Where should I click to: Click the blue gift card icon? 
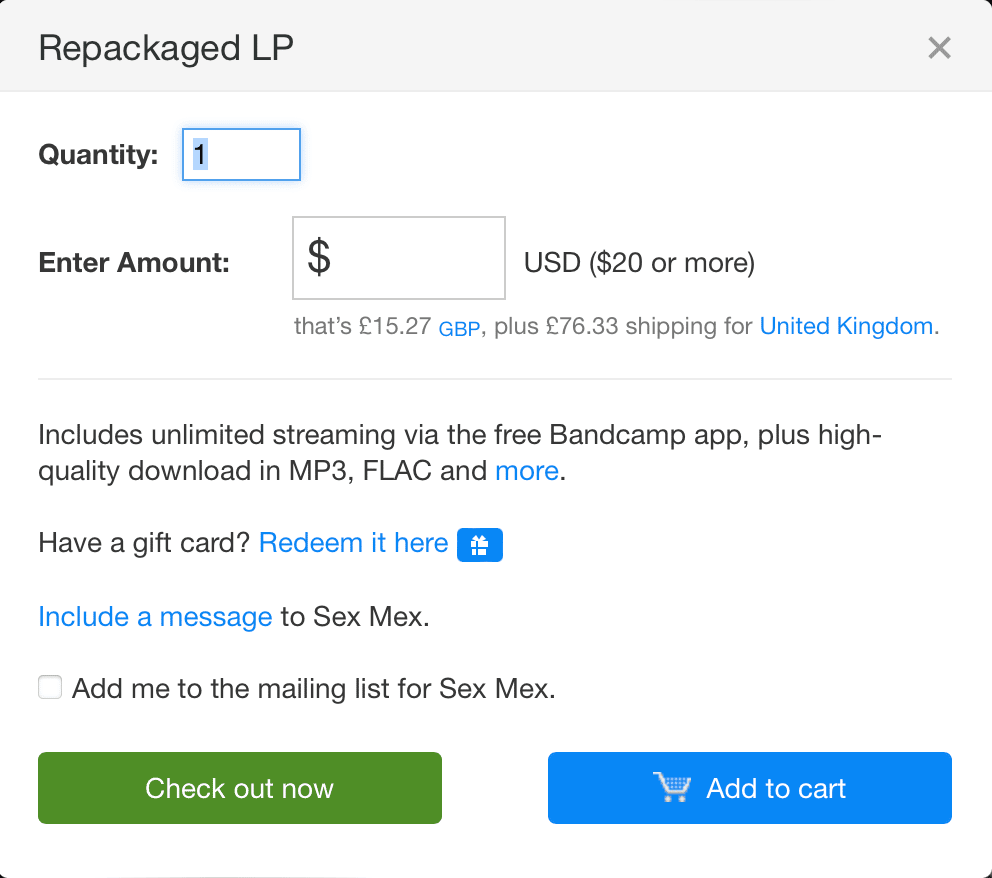point(480,545)
